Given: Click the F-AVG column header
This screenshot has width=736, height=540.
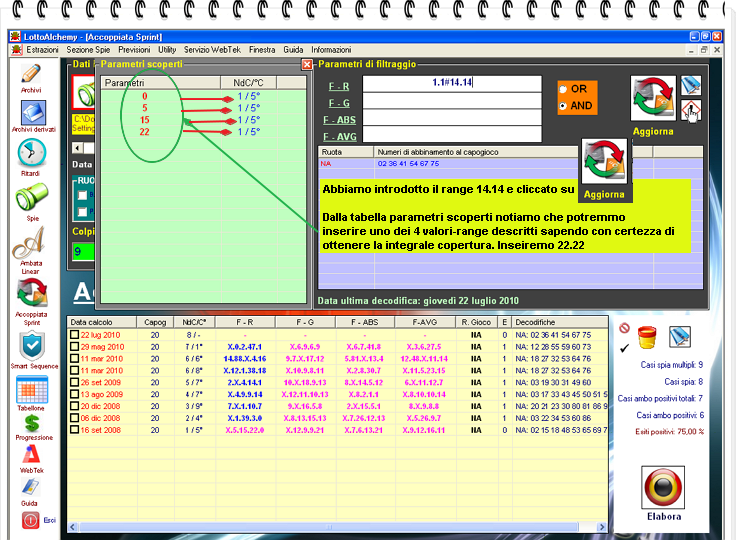Looking at the screenshot, I should (x=425, y=322).
